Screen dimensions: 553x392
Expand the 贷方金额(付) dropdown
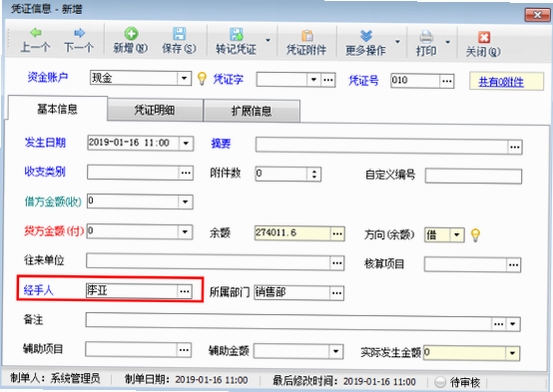185,232
